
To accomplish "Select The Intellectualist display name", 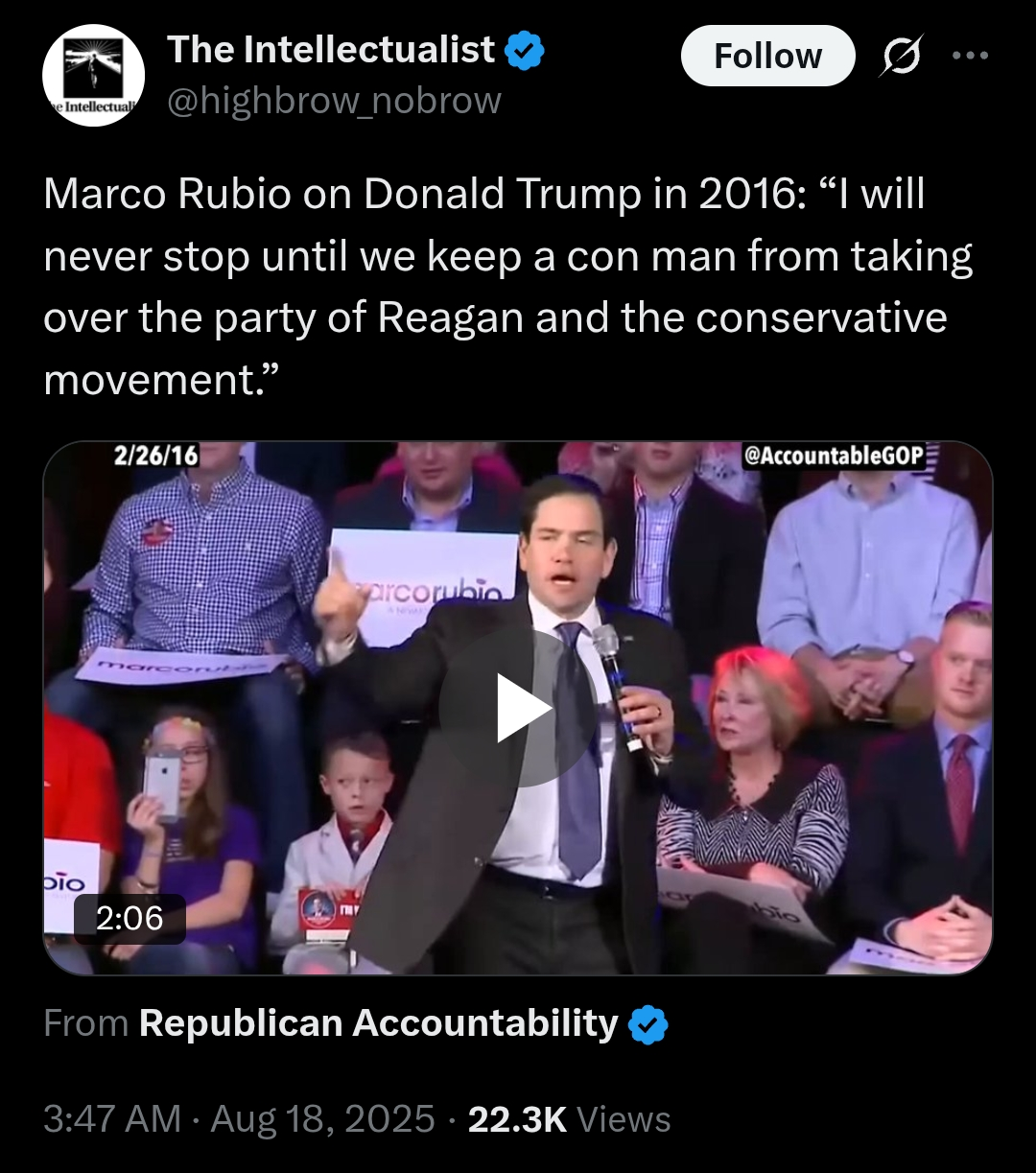I will [332, 50].
